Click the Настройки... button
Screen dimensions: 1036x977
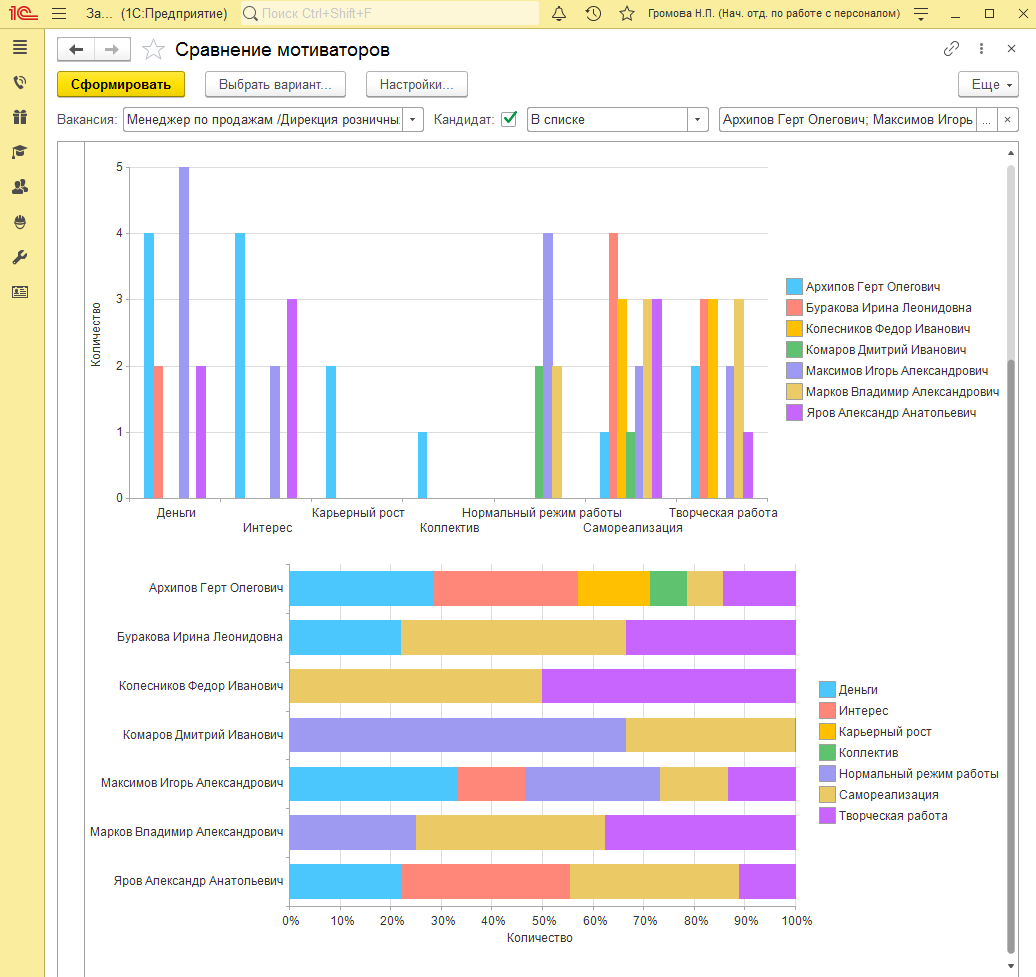[x=417, y=85]
